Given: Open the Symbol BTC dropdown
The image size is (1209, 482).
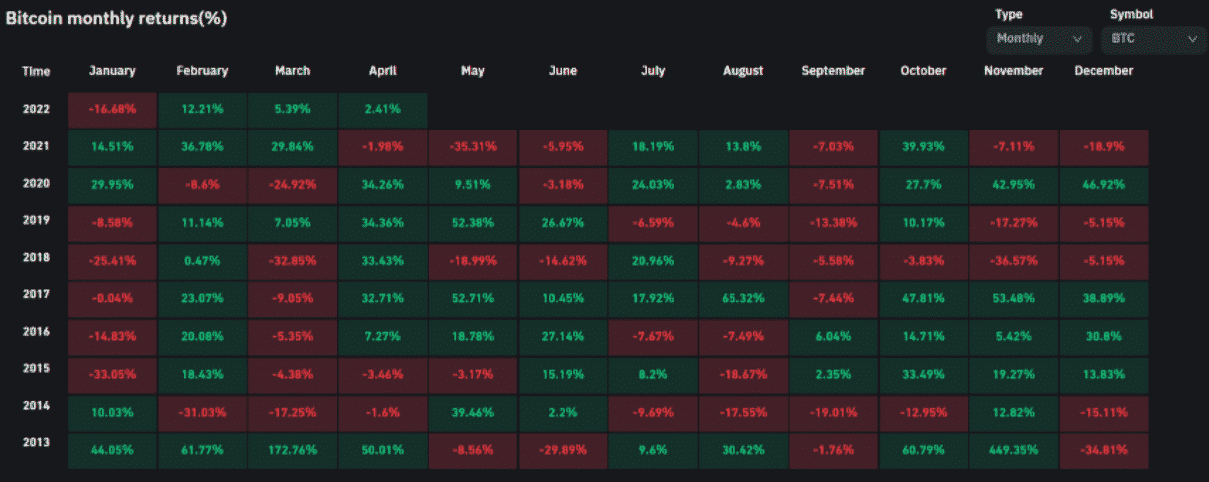Looking at the screenshot, I should click(1151, 38).
